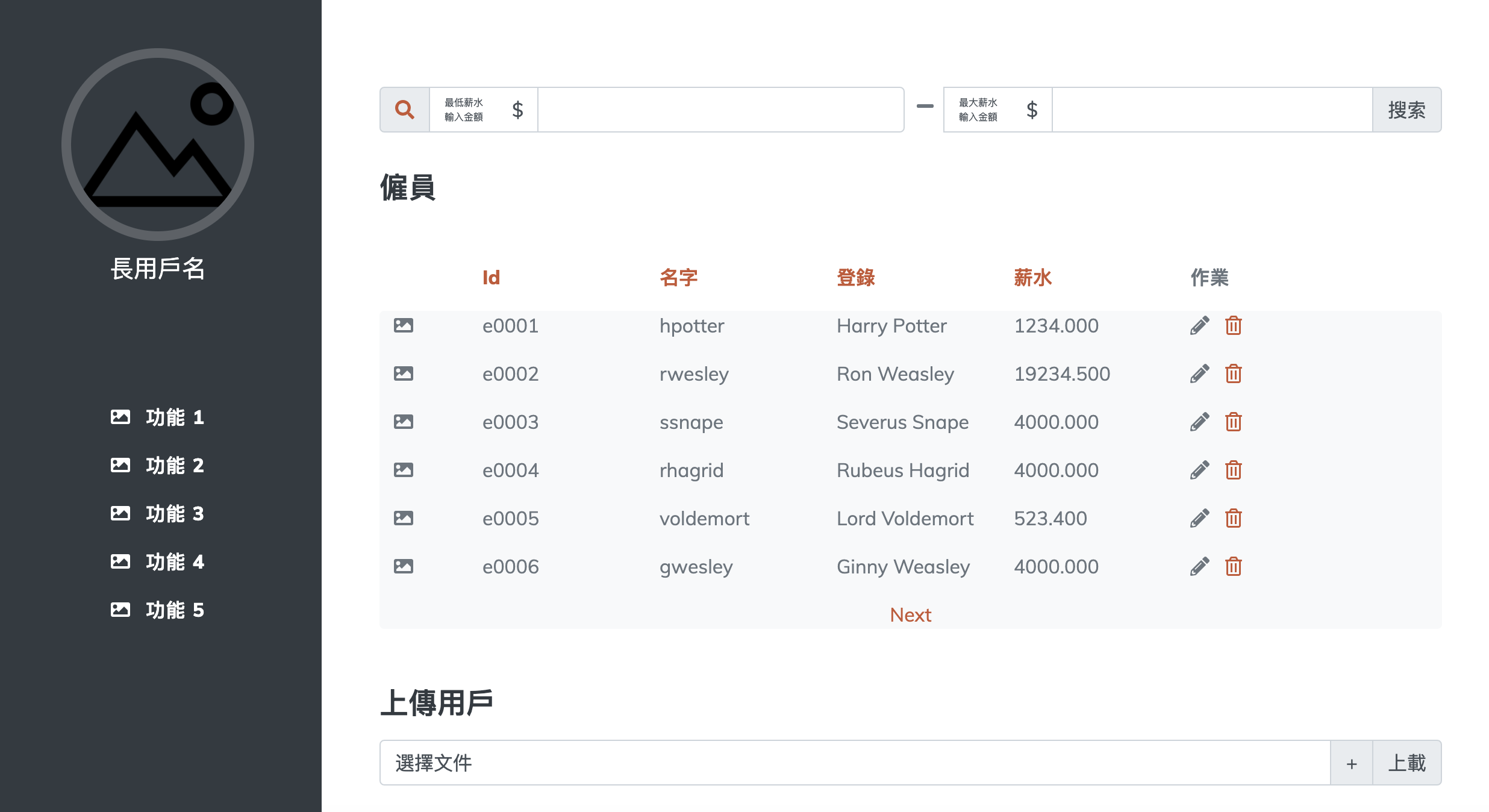Click pencil icon for Severus Snape
The width and height of the screenshot is (1489, 812).
point(1199,422)
